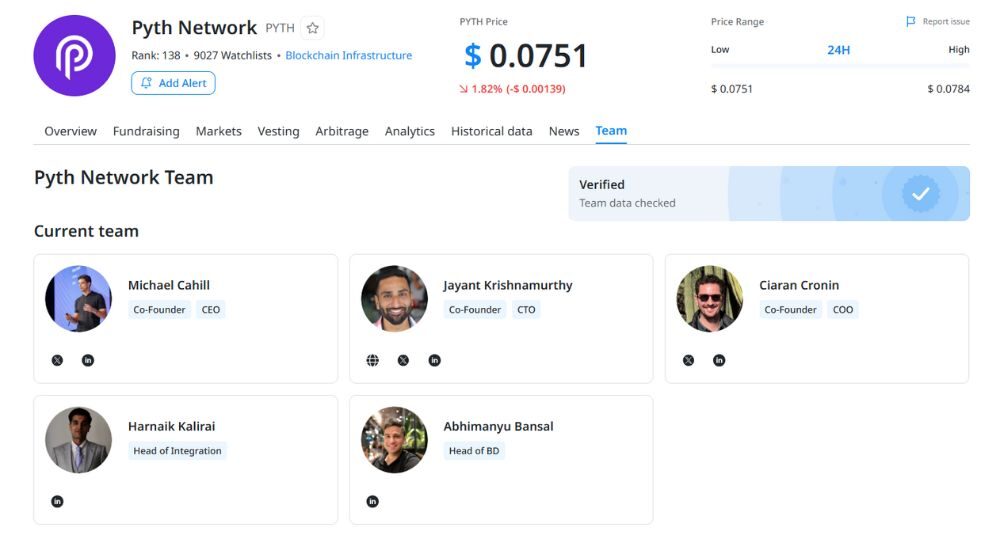Click the COO tag on Ciaran Cronin
This screenshot has width=1000, height=547.
coord(842,310)
